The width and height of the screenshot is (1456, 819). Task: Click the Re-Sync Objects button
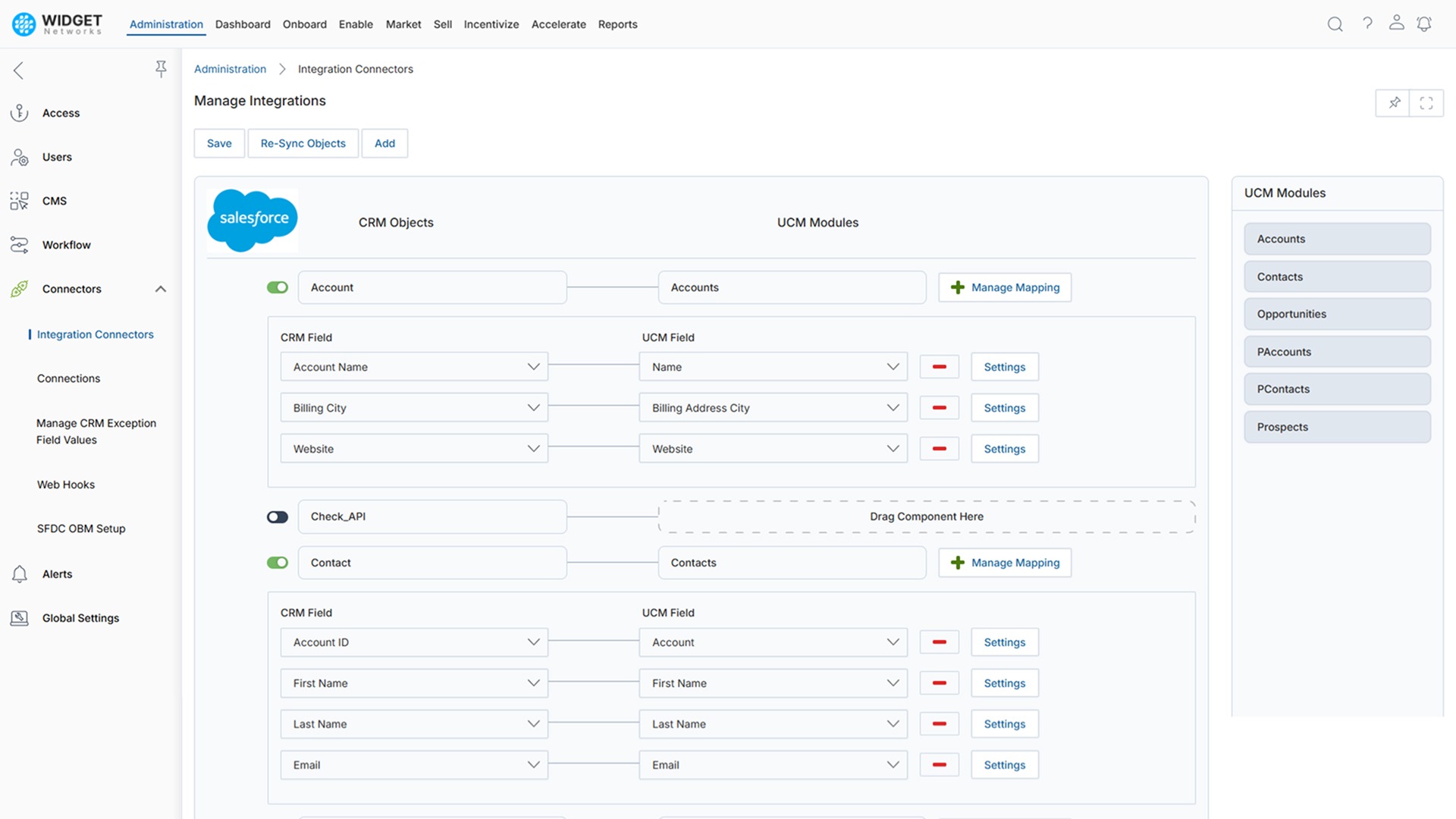tap(303, 143)
